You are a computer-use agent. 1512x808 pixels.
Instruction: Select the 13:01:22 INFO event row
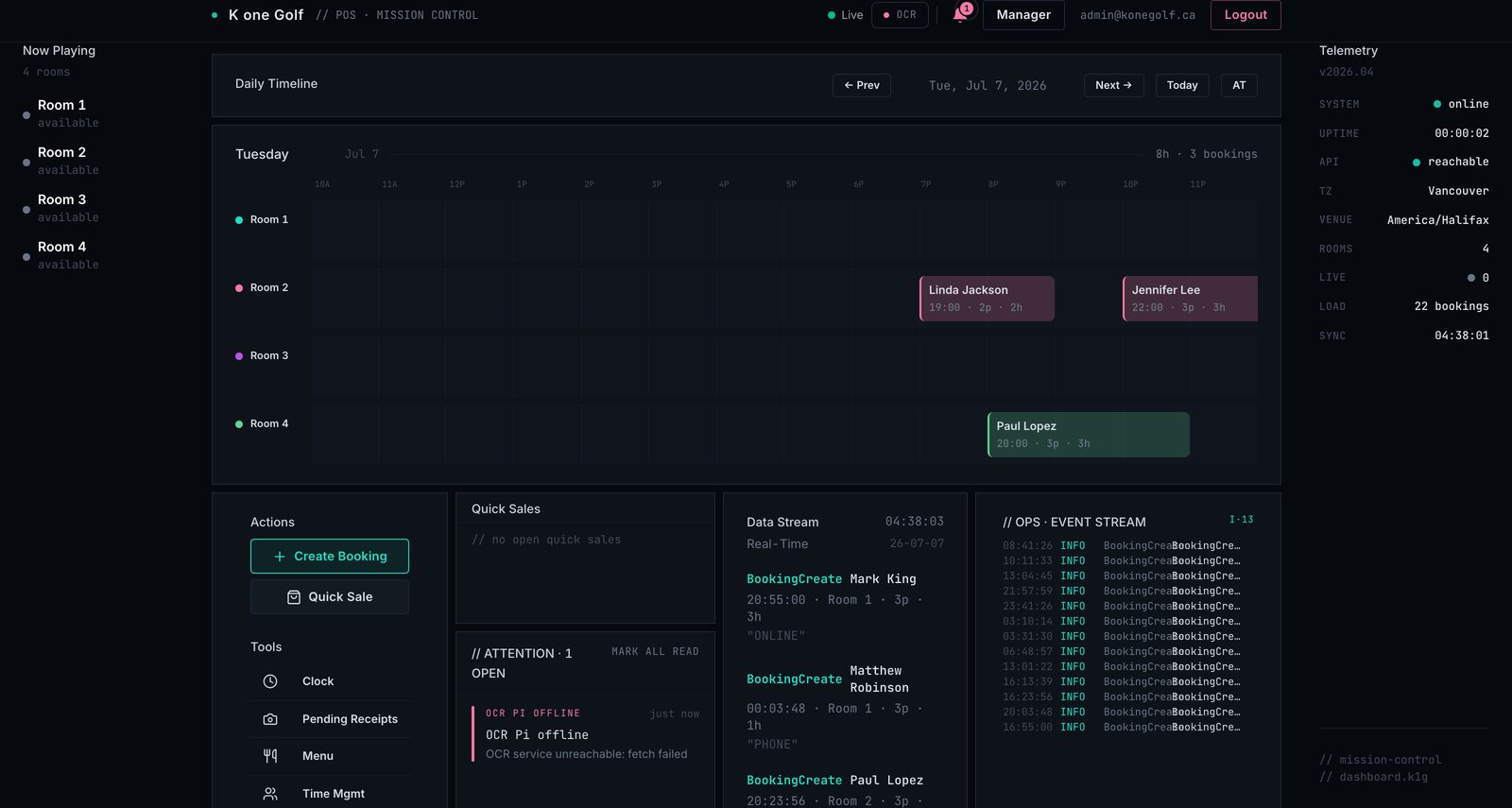pyautogui.click(x=1122, y=666)
